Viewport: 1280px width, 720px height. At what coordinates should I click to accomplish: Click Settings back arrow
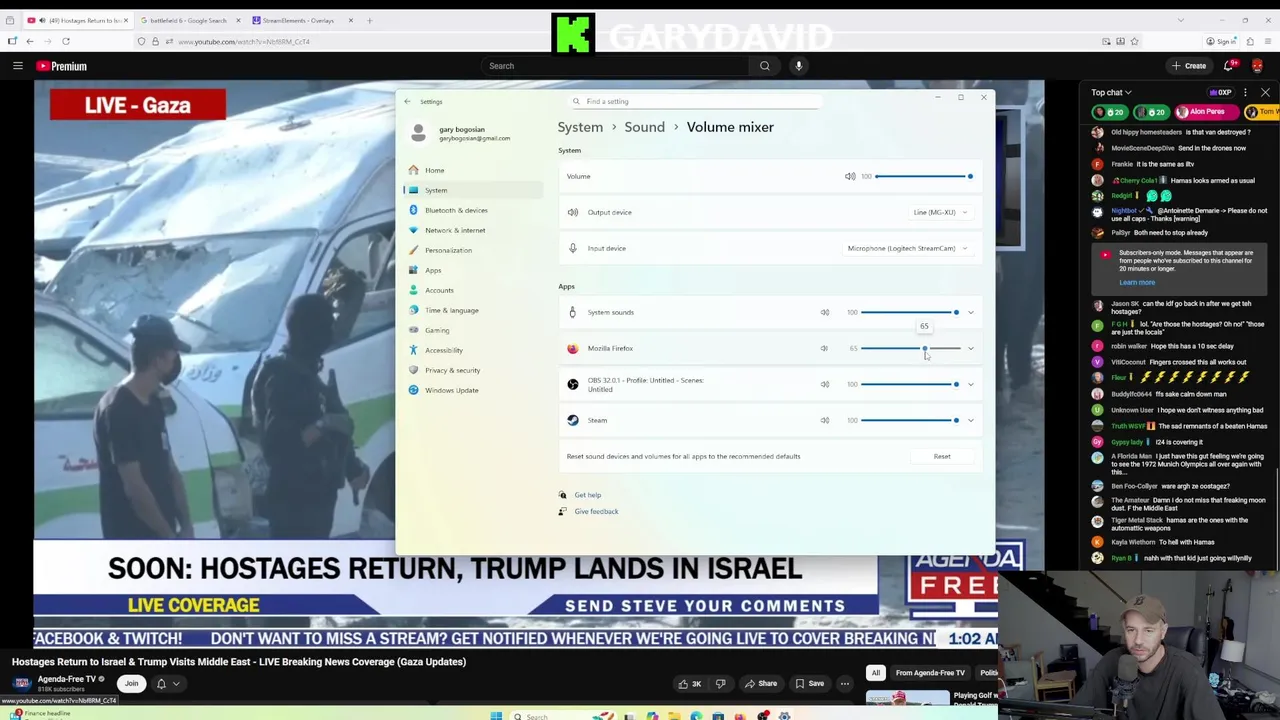click(x=406, y=101)
